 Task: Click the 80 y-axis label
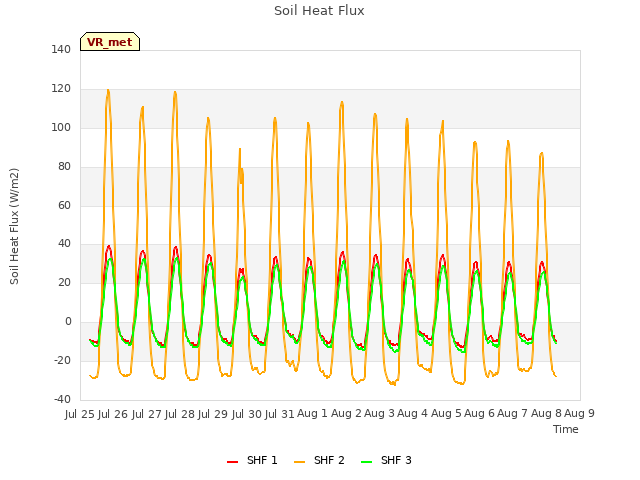tap(64, 167)
